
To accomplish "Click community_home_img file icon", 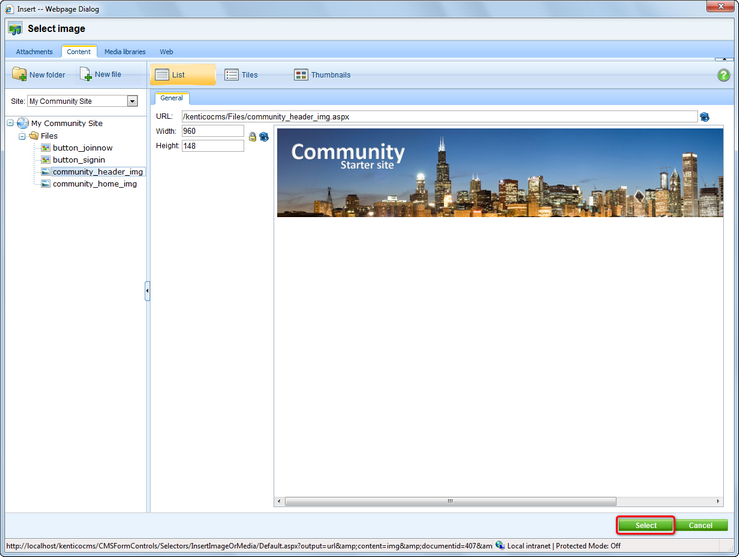I will [x=46, y=184].
